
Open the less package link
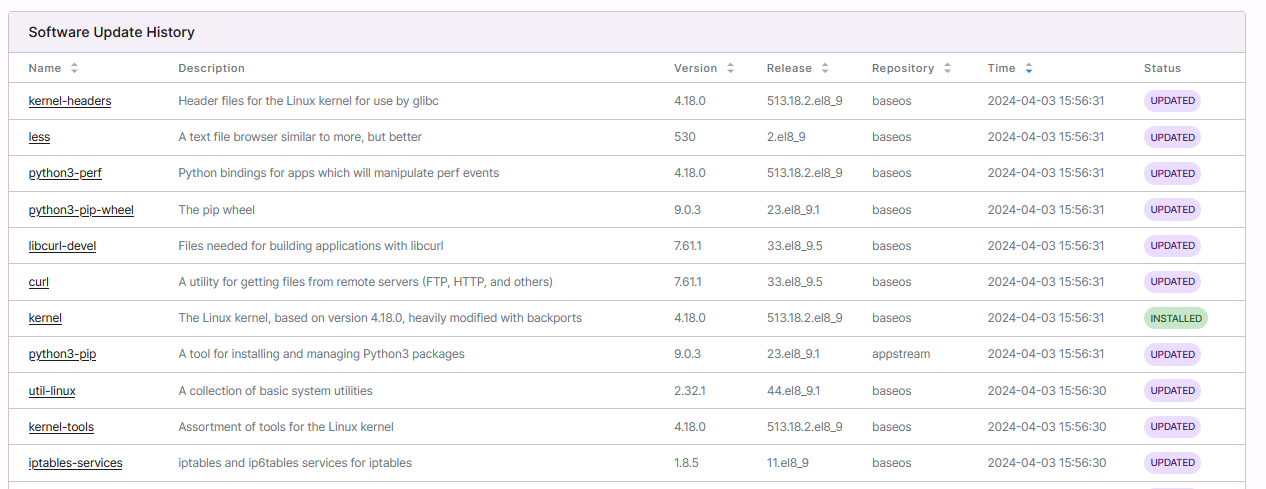pyautogui.click(x=39, y=137)
